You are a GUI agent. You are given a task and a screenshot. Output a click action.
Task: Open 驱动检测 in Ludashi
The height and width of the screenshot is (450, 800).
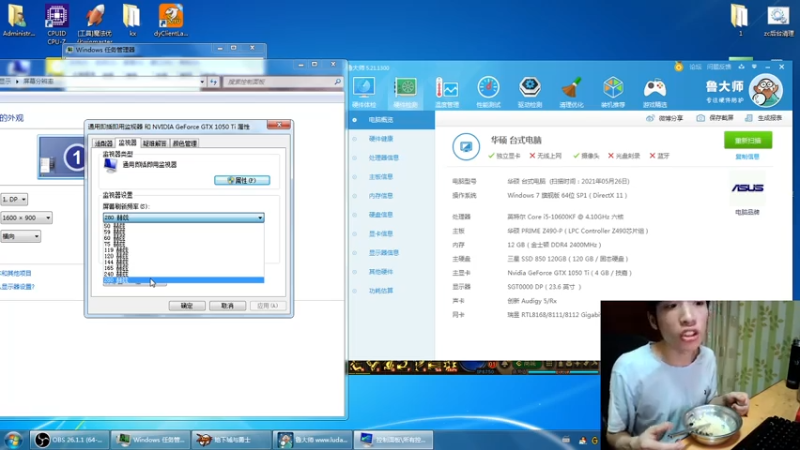click(x=530, y=92)
